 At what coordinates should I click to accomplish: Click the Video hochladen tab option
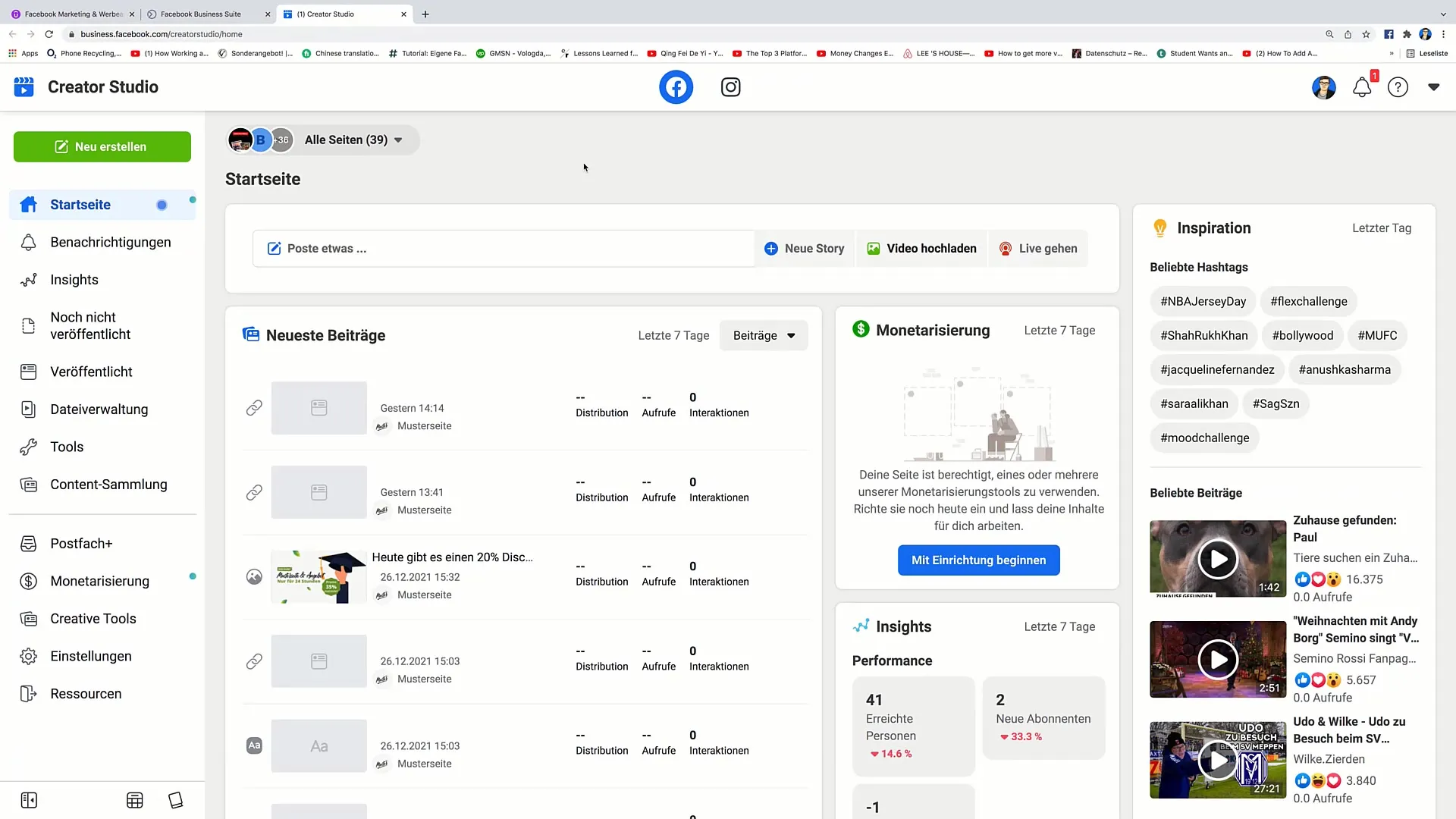tap(920, 248)
